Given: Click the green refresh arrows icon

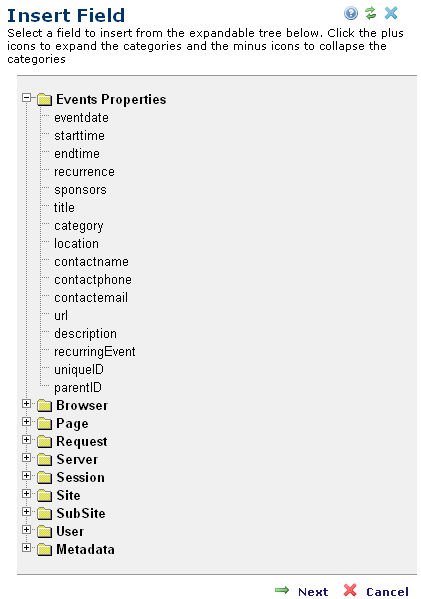Looking at the screenshot, I should click(x=371, y=13).
